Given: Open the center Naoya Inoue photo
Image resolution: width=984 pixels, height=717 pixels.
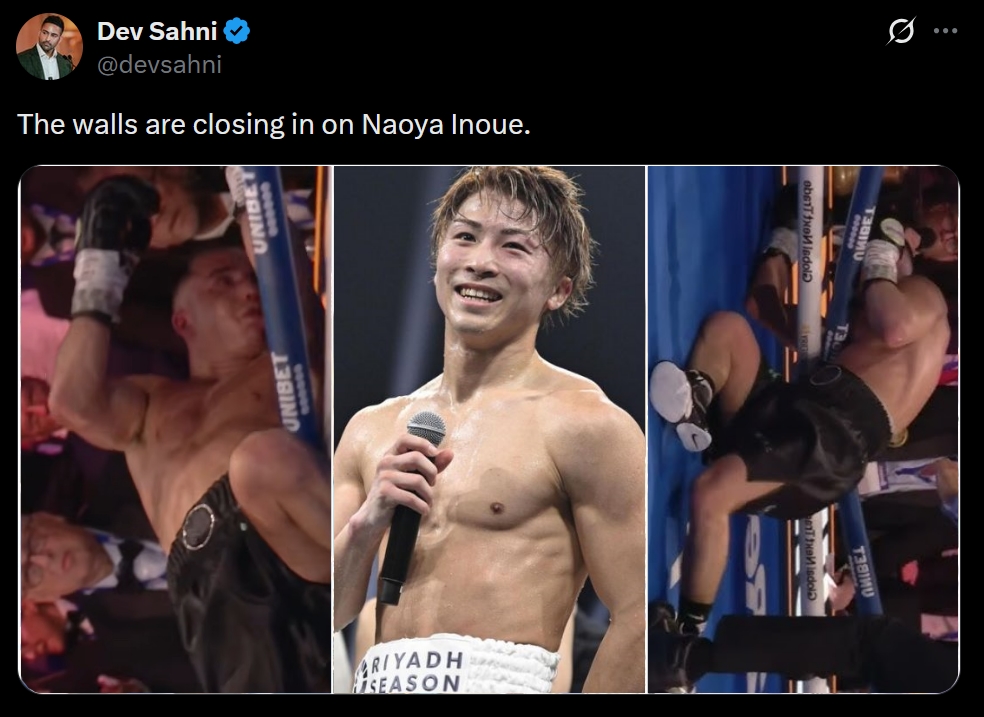Looking at the screenshot, I should (x=489, y=429).
